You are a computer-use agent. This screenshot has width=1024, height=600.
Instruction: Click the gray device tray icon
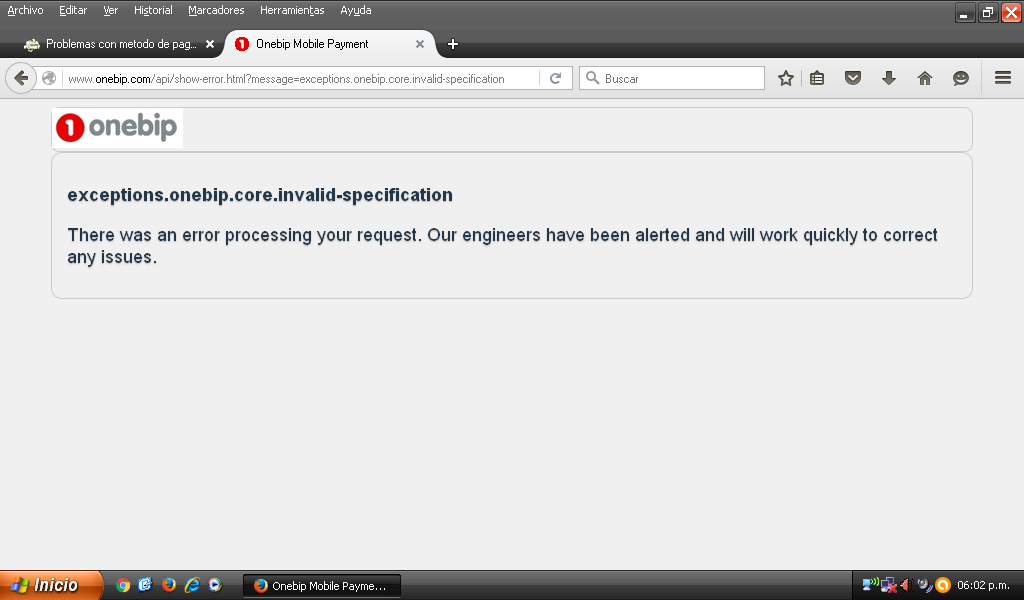click(x=925, y=585)
